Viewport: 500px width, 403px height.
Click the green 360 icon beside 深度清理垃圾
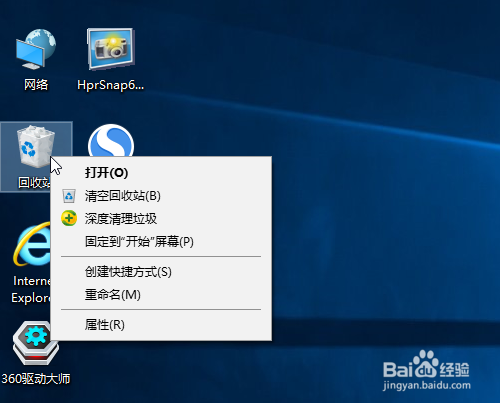69,218
